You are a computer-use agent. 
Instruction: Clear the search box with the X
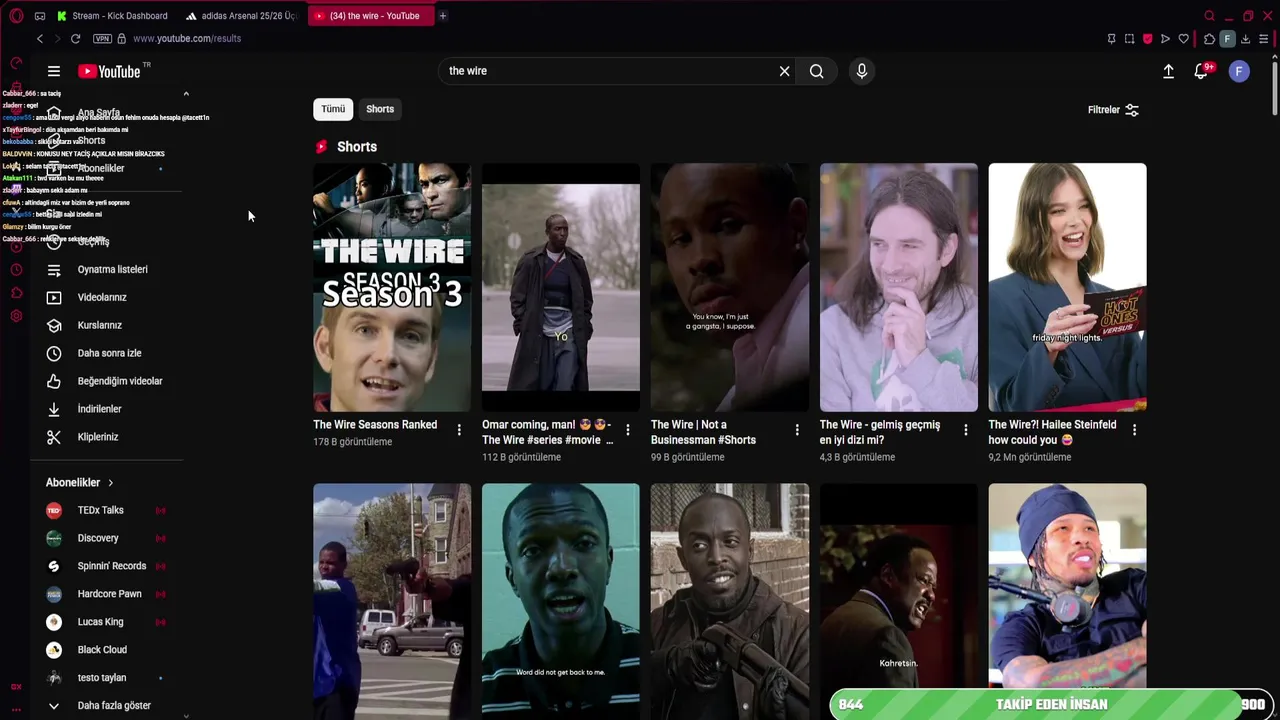tap(784, 71)
